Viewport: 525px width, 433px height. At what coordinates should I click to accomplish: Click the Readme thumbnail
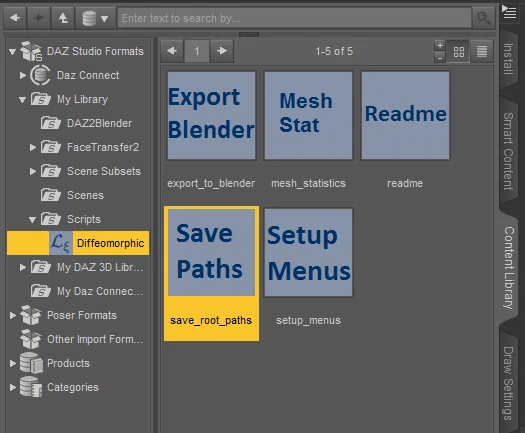(405, 116)
